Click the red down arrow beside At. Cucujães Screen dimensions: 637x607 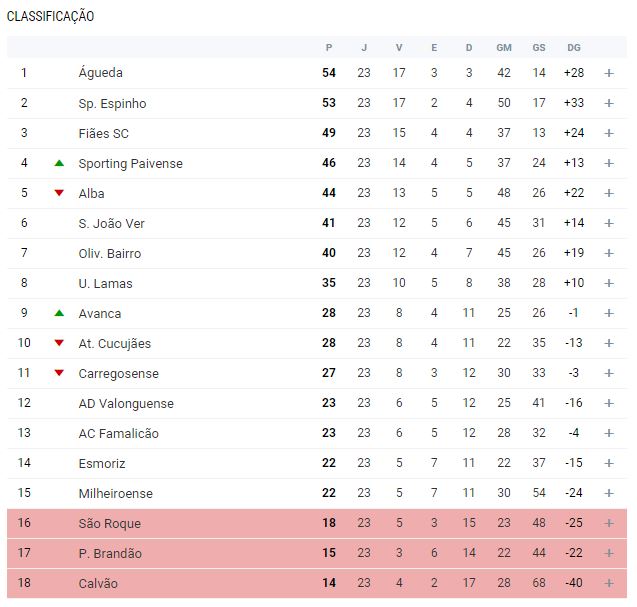[59, 343]
